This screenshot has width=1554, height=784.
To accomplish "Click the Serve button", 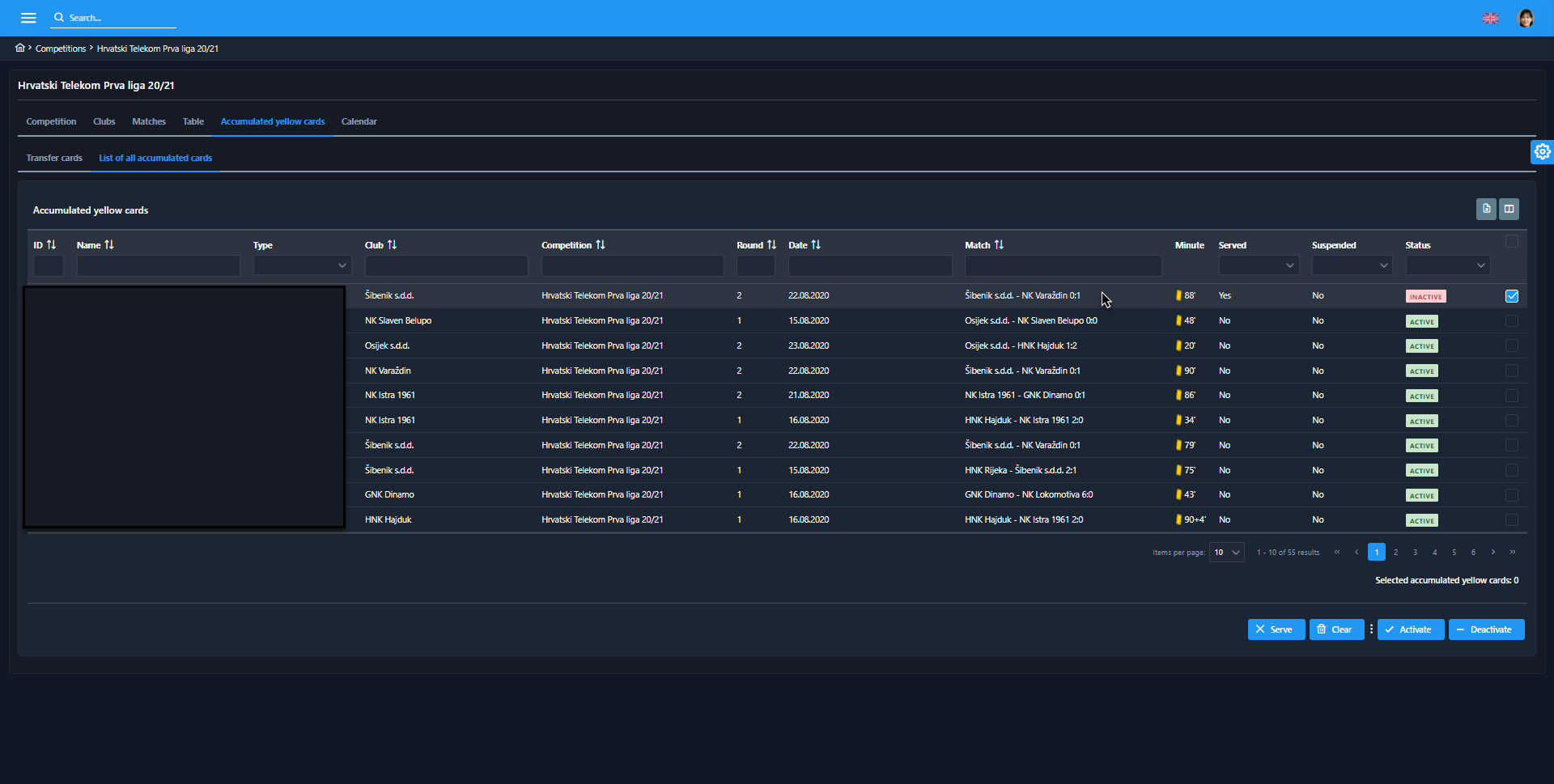I will point(1276,629).
